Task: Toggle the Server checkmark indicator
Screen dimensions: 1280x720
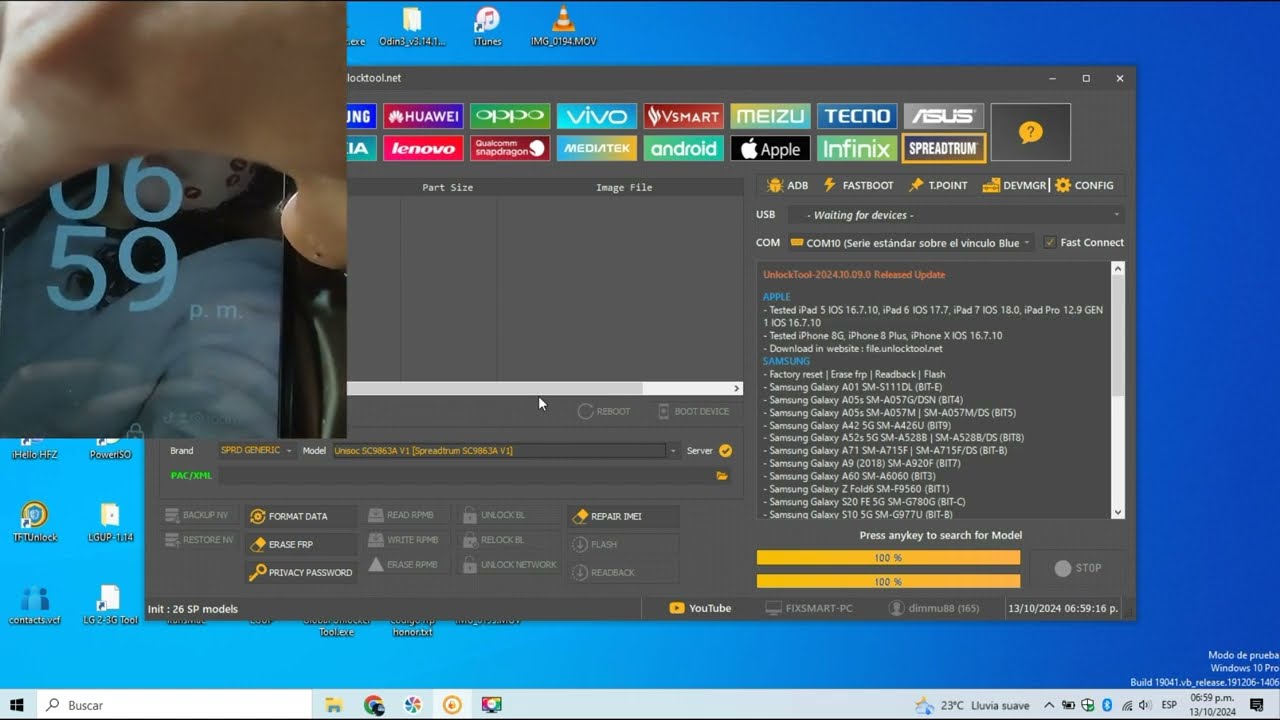Action: [725, 451]
